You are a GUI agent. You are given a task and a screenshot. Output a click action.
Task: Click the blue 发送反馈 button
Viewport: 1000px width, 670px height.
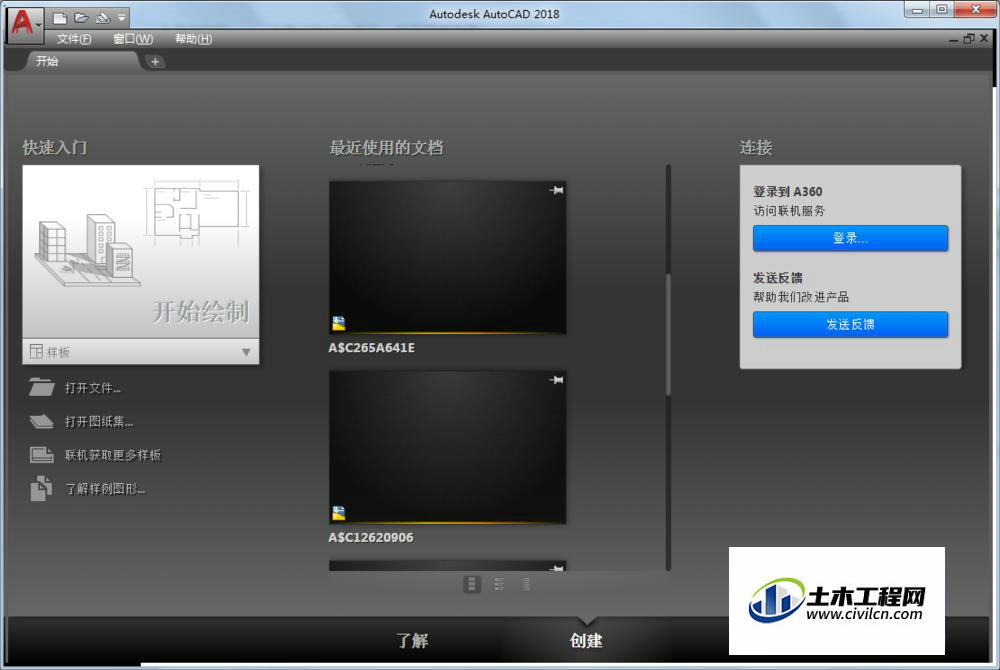pyautogui.click(x=850, y=324)
